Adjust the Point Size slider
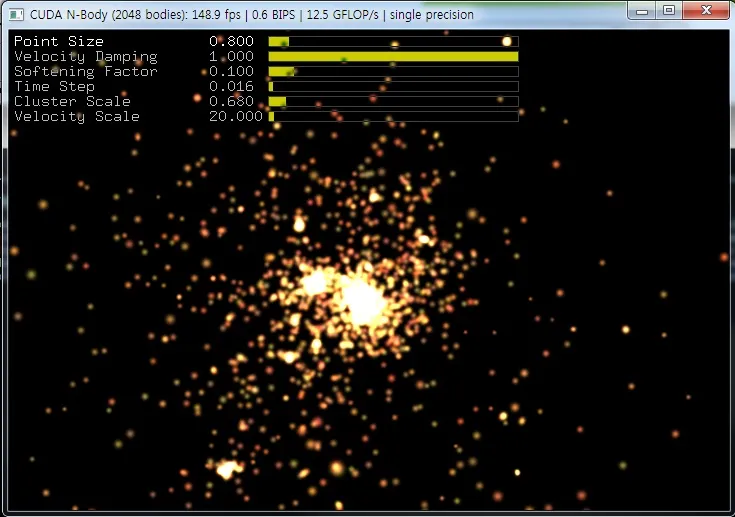 pyautogui.click(x=393, y=42)
